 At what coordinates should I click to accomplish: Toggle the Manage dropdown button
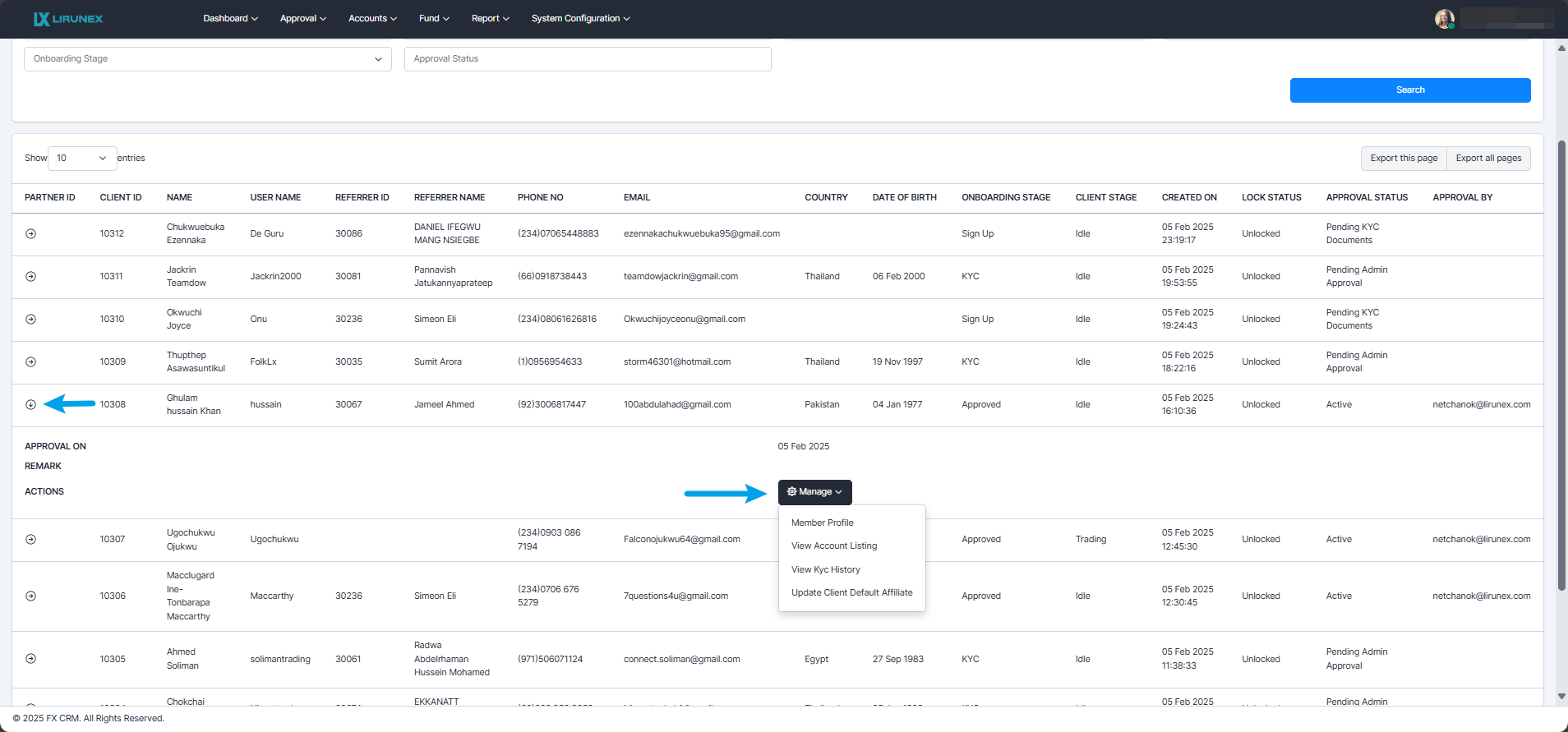click(x=814, y=492)
